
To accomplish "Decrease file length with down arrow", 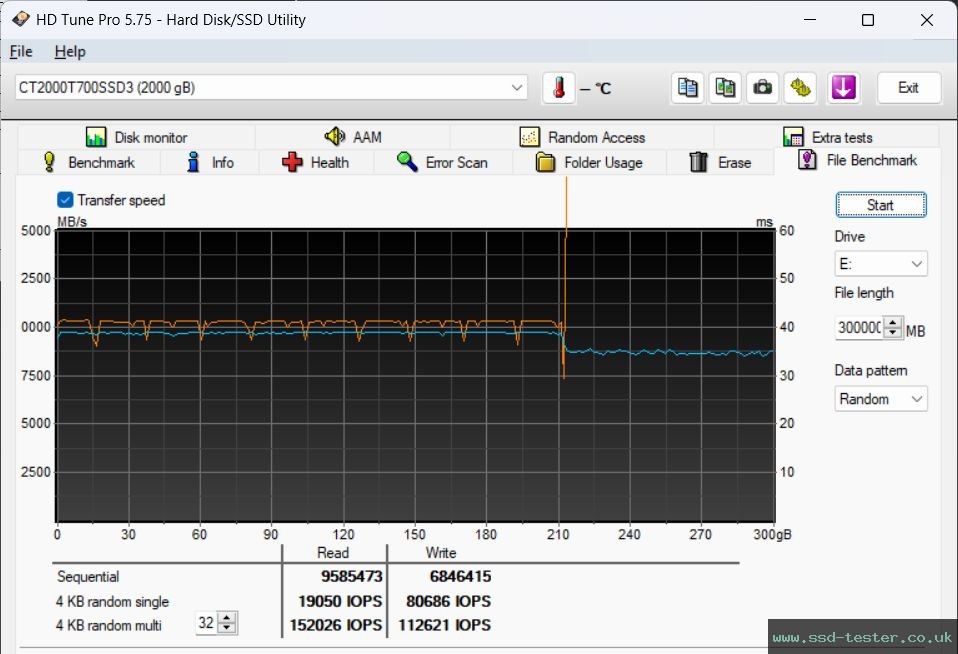I will [x=893, y=333].
